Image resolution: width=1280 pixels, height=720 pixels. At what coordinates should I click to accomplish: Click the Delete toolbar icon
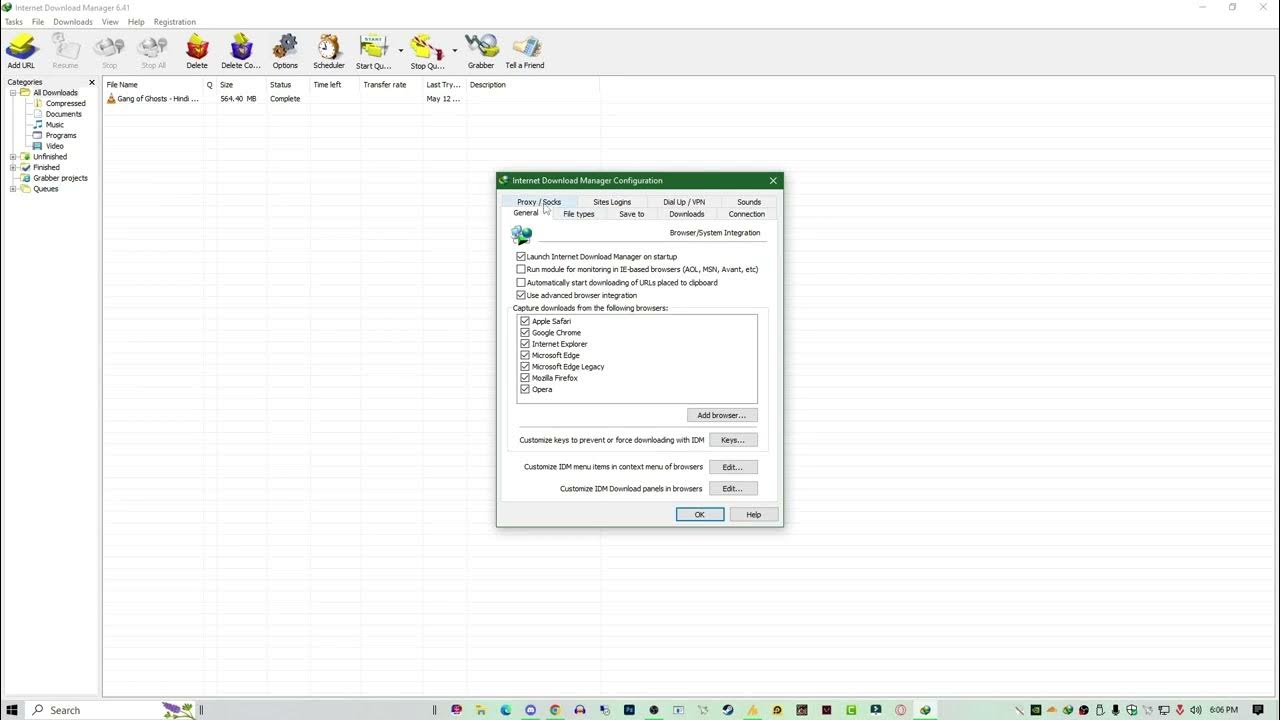[x=197, y=52]
